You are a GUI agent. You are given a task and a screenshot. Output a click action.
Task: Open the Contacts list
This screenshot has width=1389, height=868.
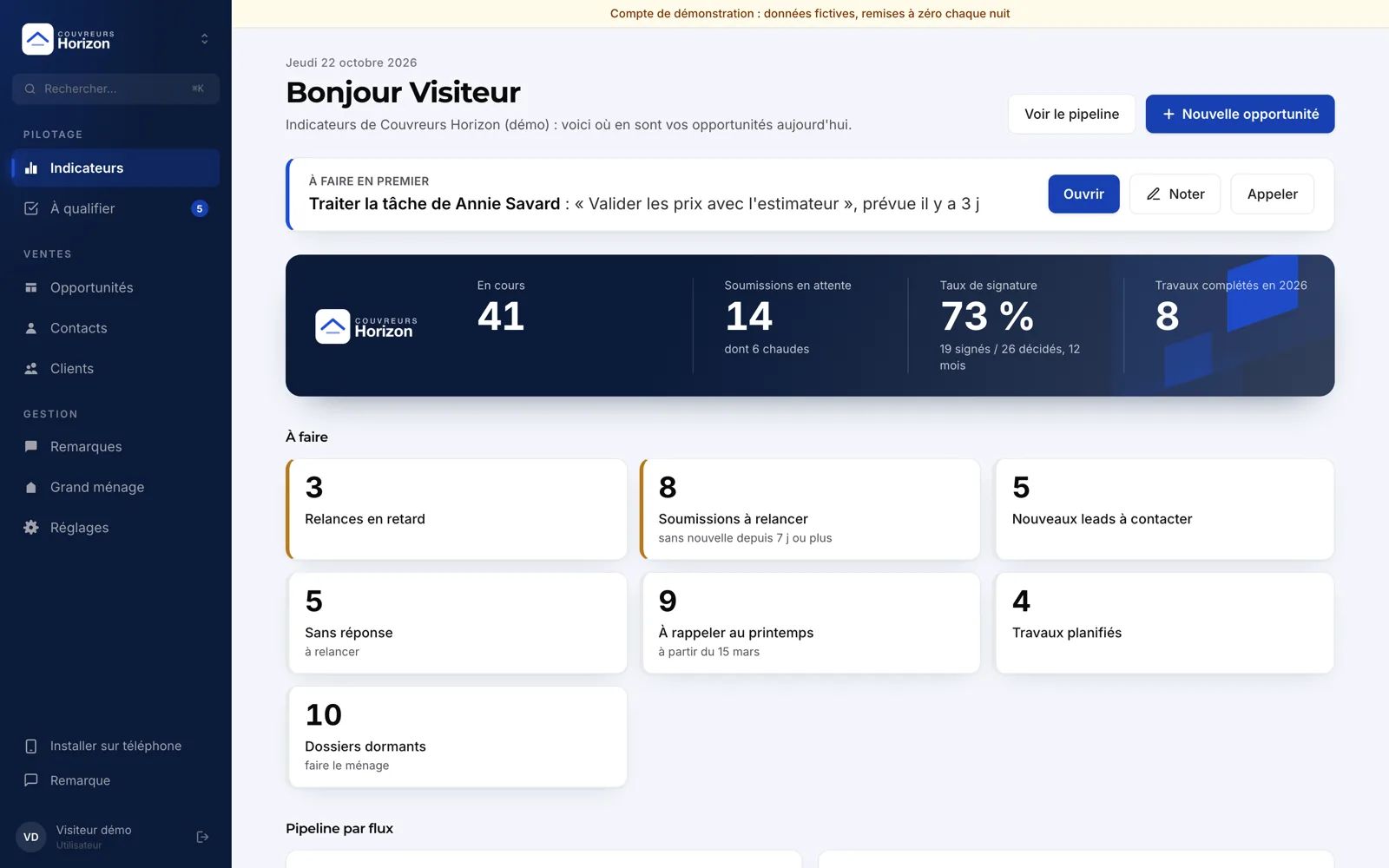(x=115, y=328)
